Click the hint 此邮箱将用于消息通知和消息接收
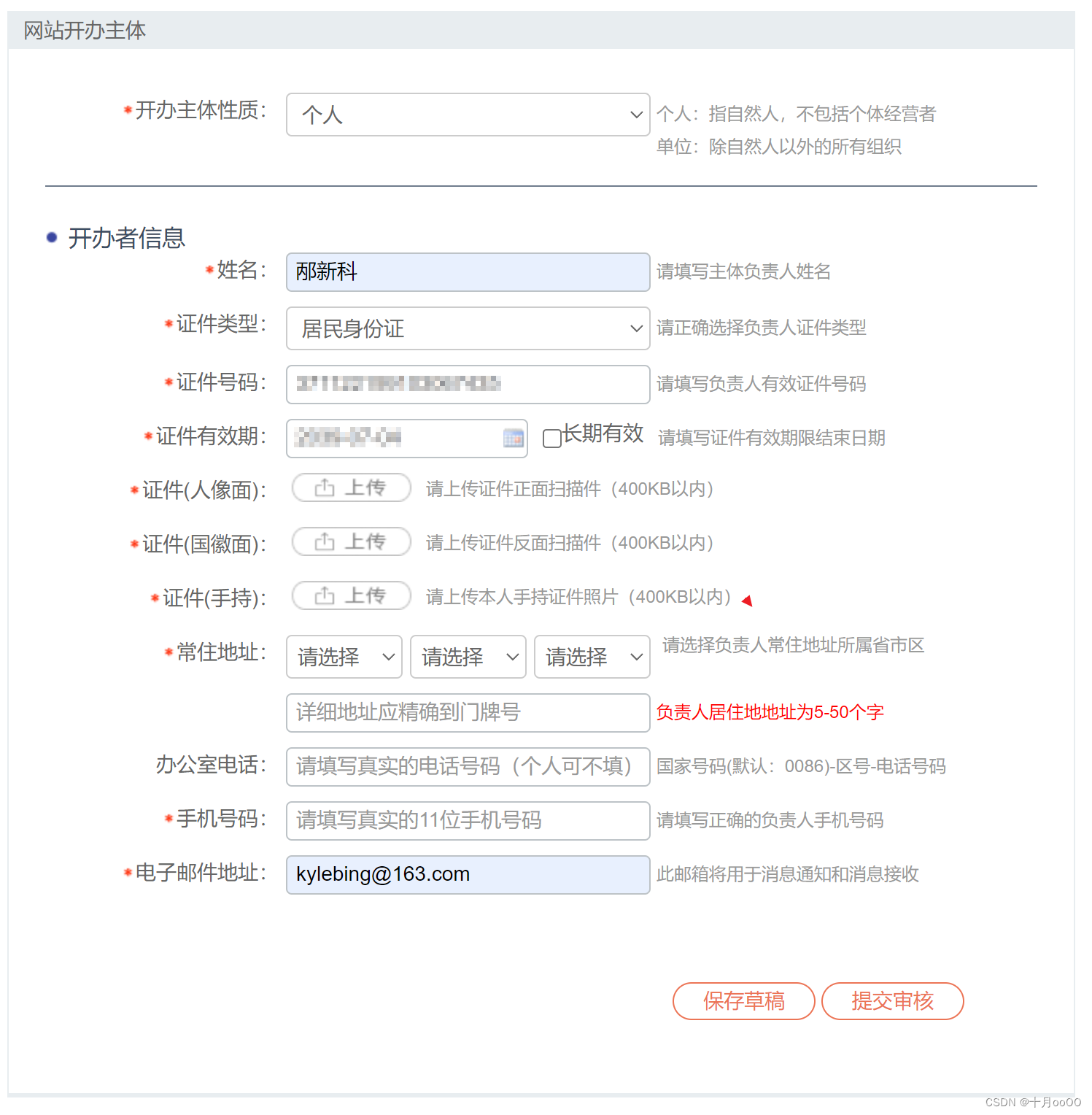The height and width of the screenshot is (1115, 1092). click(x=788, y=875)
